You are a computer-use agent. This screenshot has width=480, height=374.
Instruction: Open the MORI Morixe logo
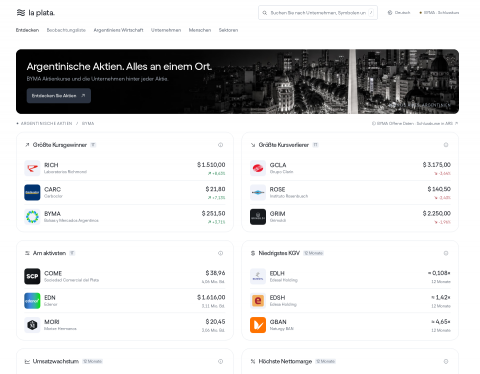(x=32, y=325)
